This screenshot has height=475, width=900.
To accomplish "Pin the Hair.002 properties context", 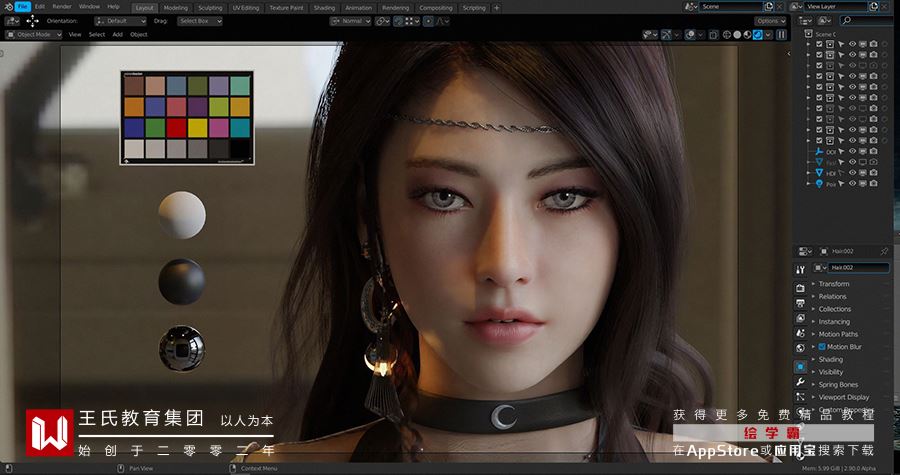I will click(884, 251).
